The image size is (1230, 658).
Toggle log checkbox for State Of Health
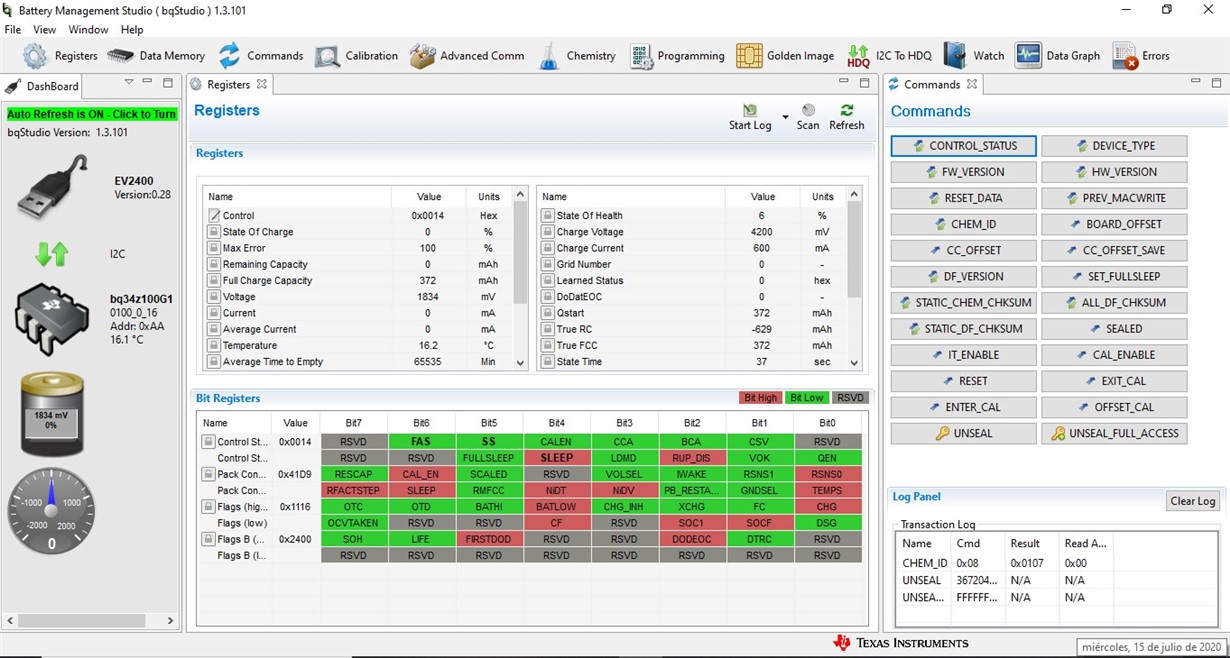[547, 215]
